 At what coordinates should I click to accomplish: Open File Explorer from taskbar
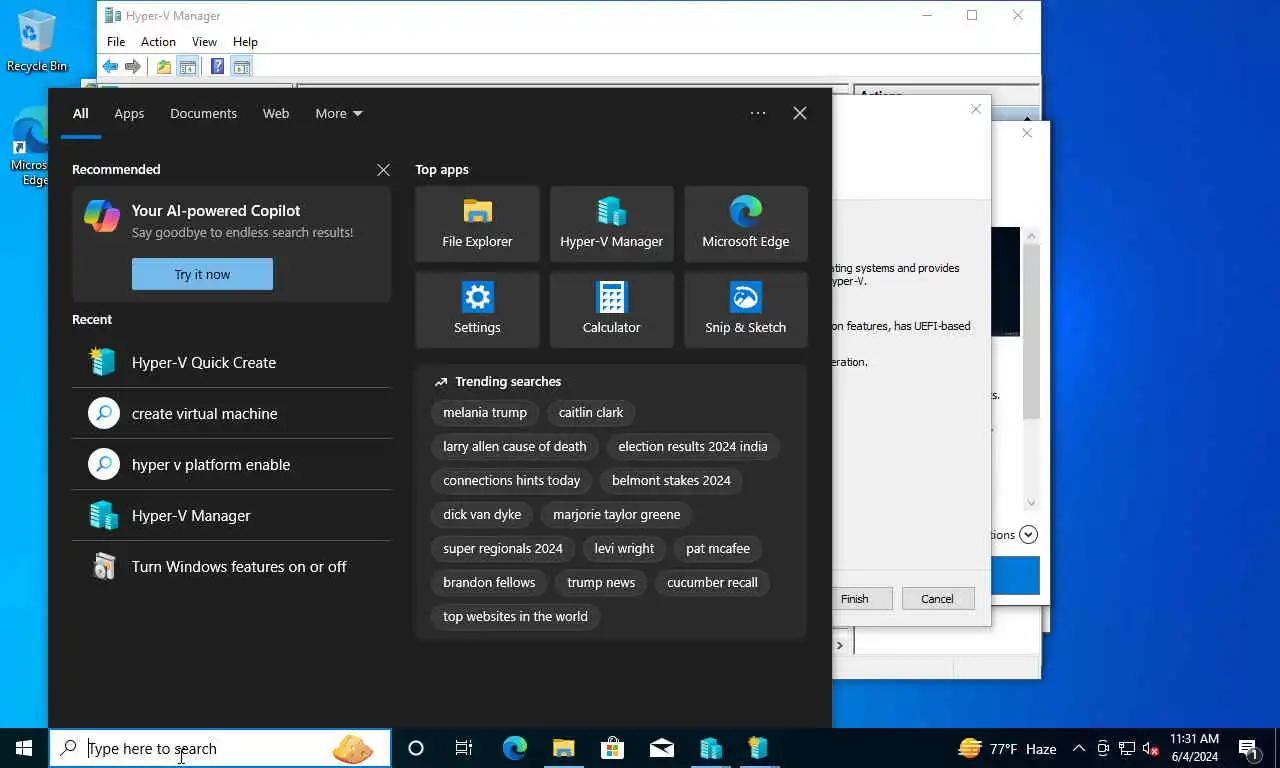click(563, 748)
